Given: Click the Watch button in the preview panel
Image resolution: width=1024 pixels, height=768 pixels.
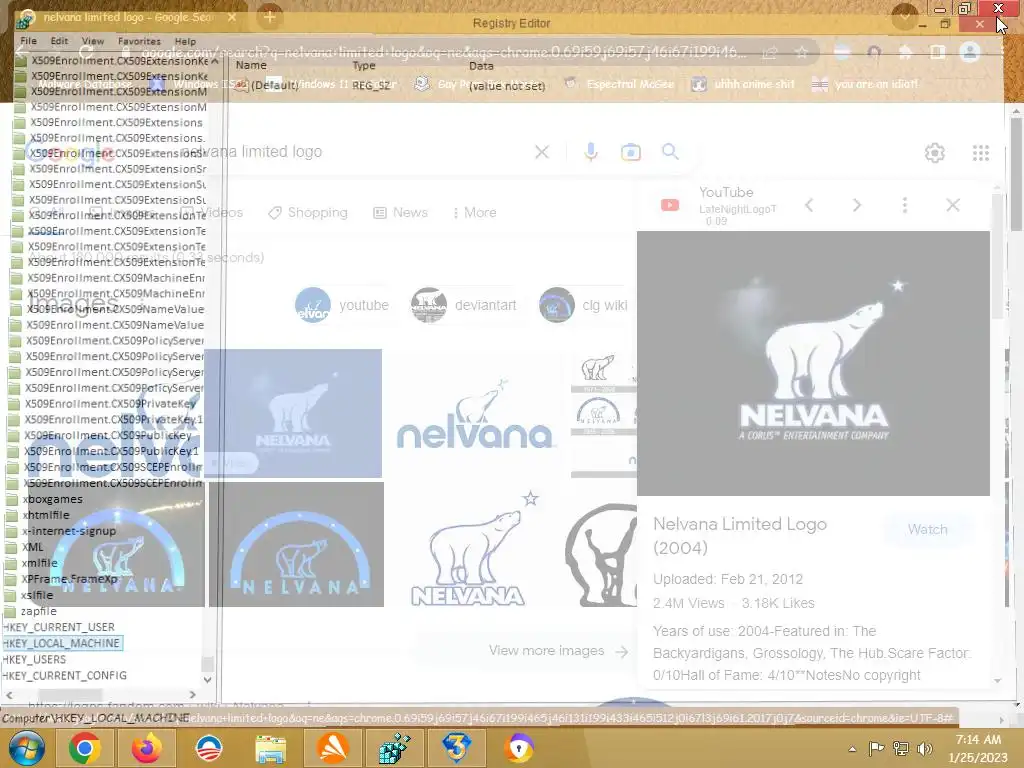Looking at the screenshot, I should [x=927, y=530].
